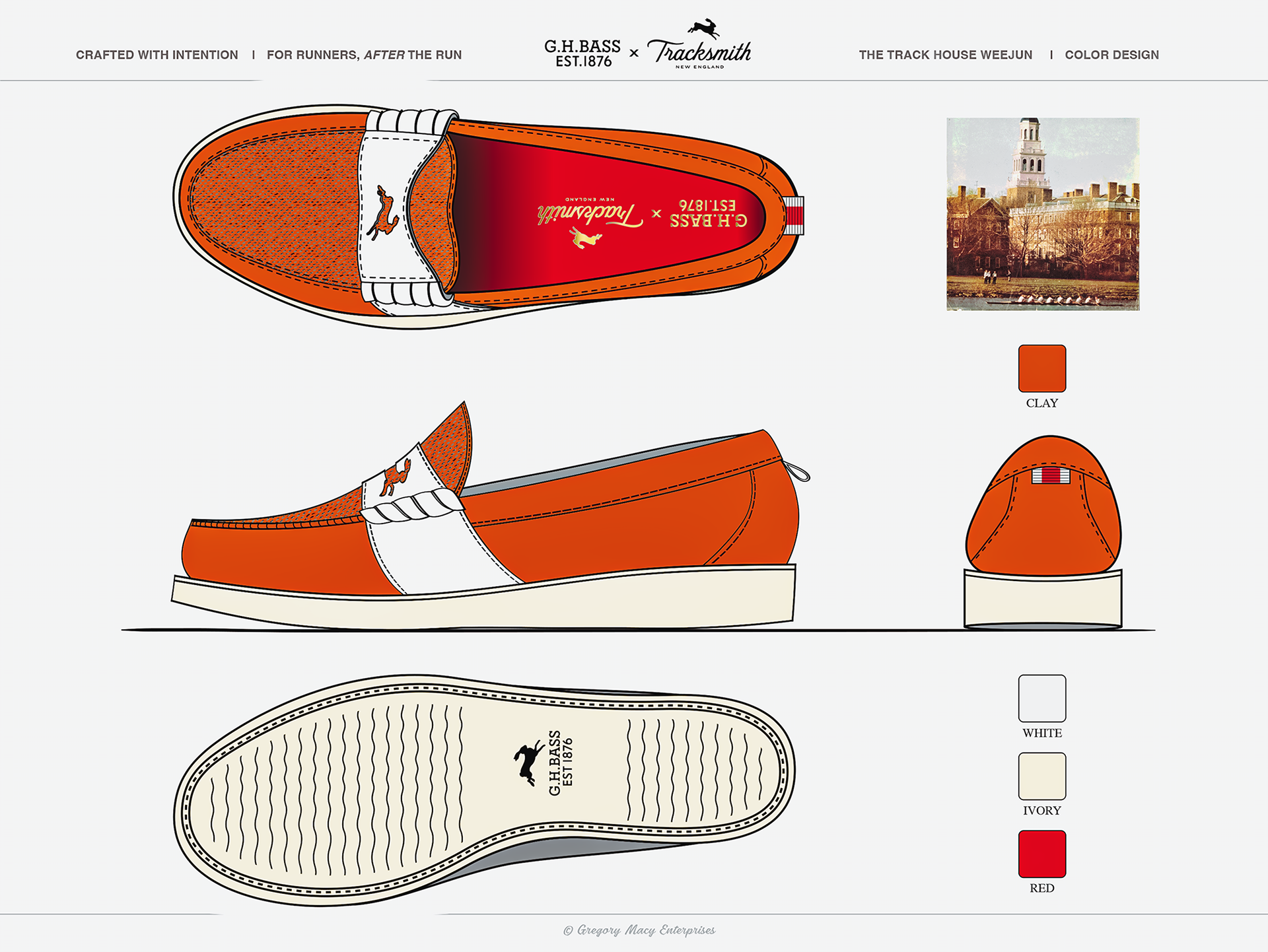Click the gold hare on the red insole
1268x952 pixels.
click(x=586, y=238)
